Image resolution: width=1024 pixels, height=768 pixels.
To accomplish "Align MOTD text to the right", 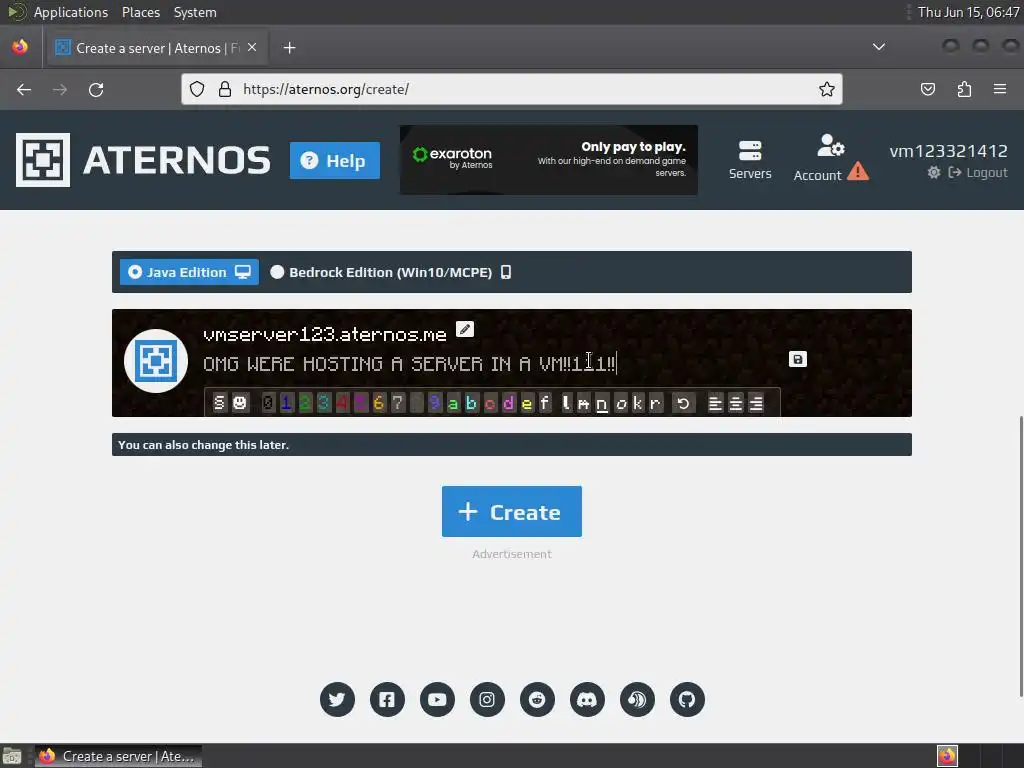I will tap(756, 404).
